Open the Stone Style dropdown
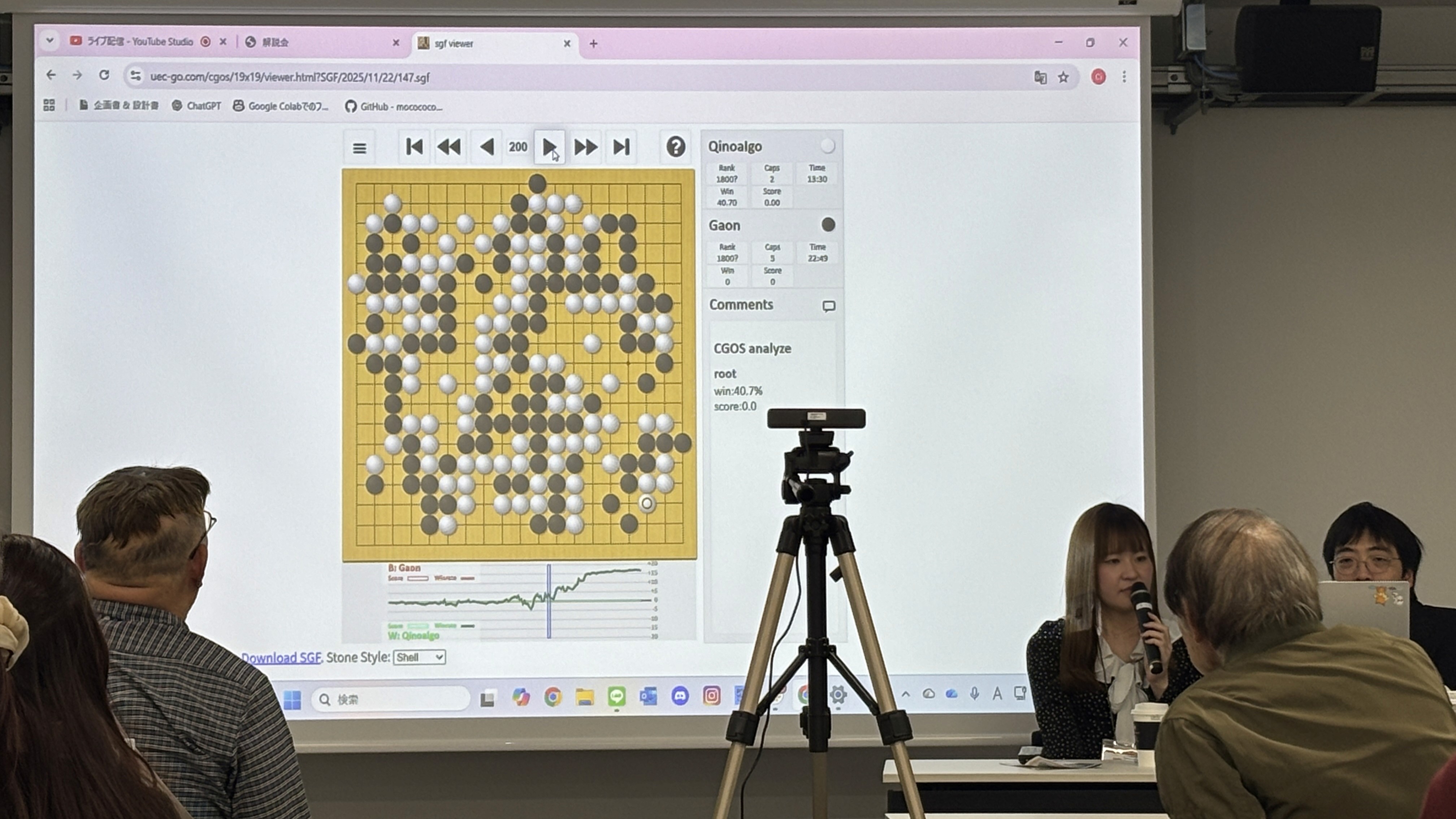Image resolution: width=1456 pixels, height=819 pixels. point(419,657)
